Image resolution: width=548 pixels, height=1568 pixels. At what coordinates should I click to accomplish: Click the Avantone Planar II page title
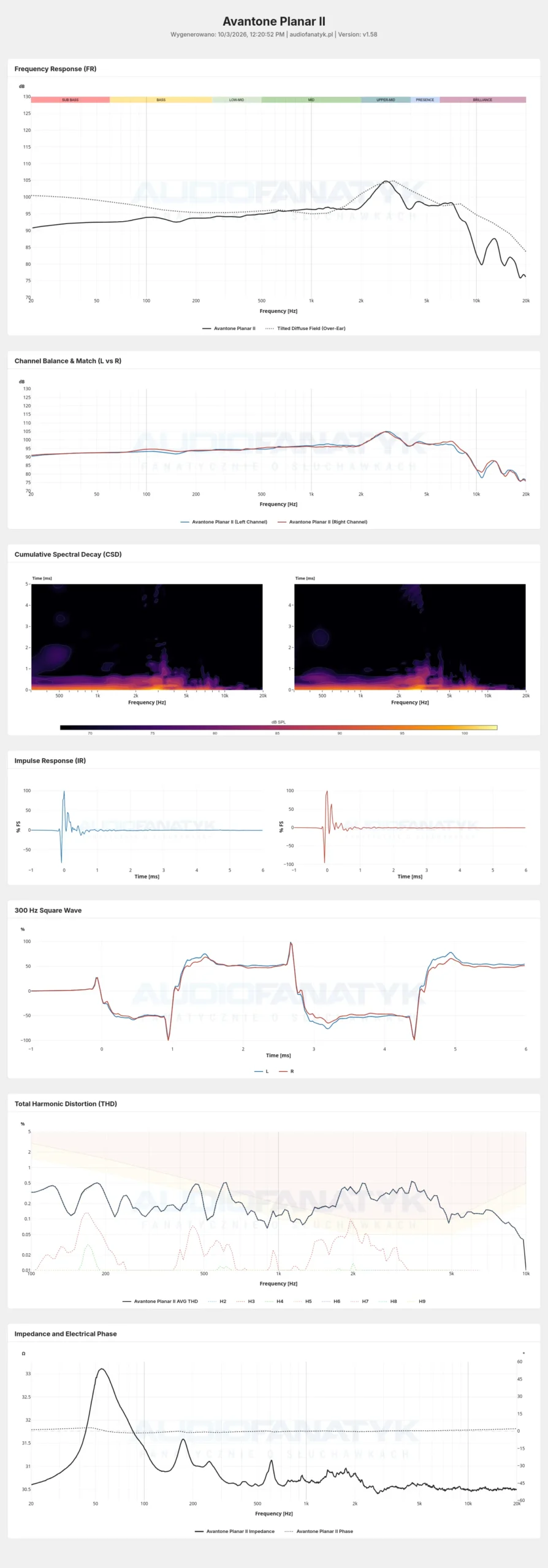pyautogui.click(x=274, y=21)
